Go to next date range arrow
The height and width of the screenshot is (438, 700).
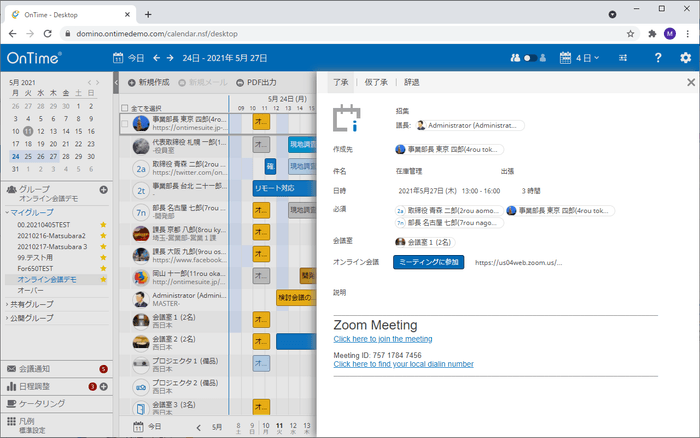point(169,58)
